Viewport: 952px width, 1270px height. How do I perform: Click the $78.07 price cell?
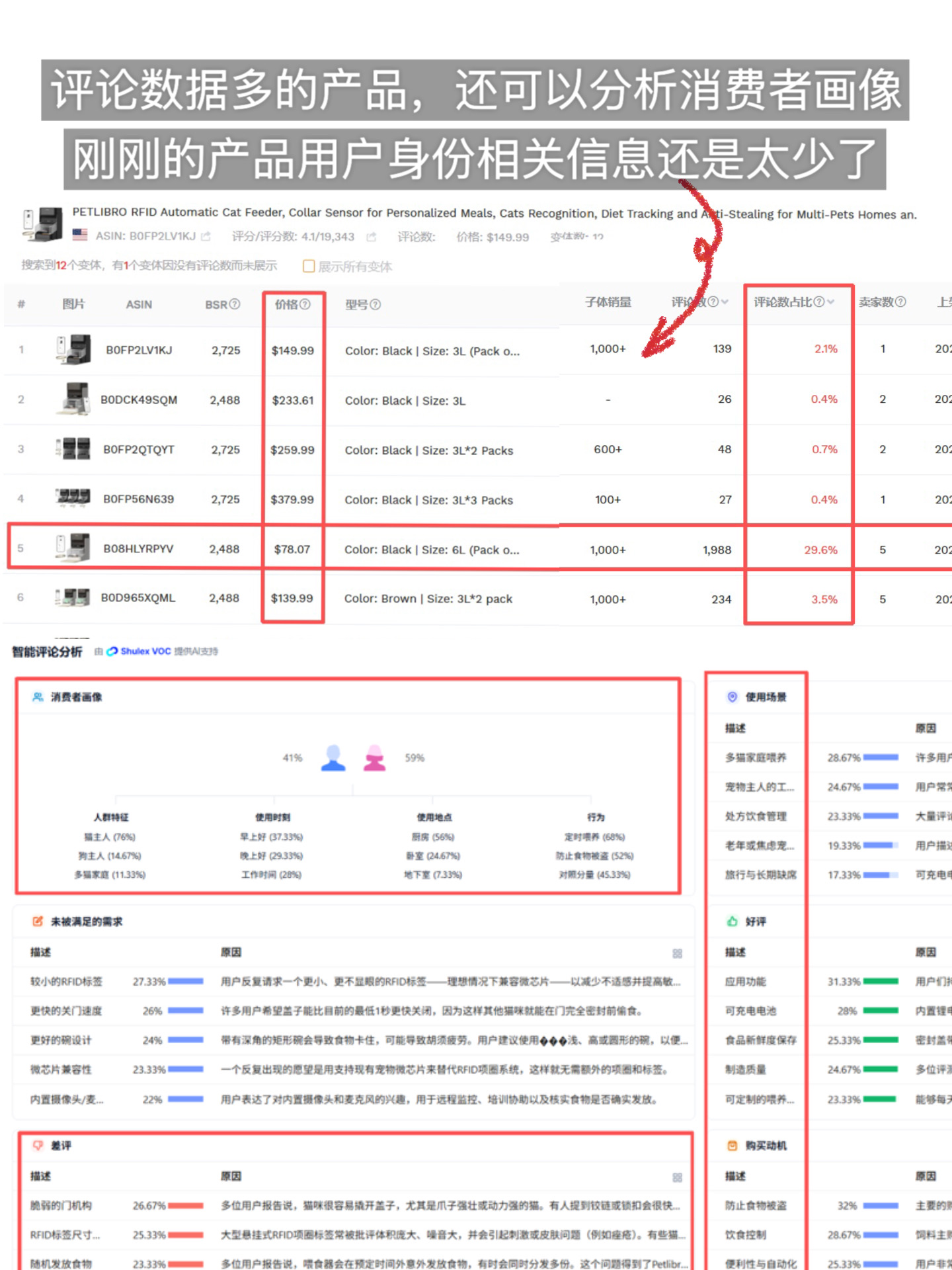tap(292, 549)
